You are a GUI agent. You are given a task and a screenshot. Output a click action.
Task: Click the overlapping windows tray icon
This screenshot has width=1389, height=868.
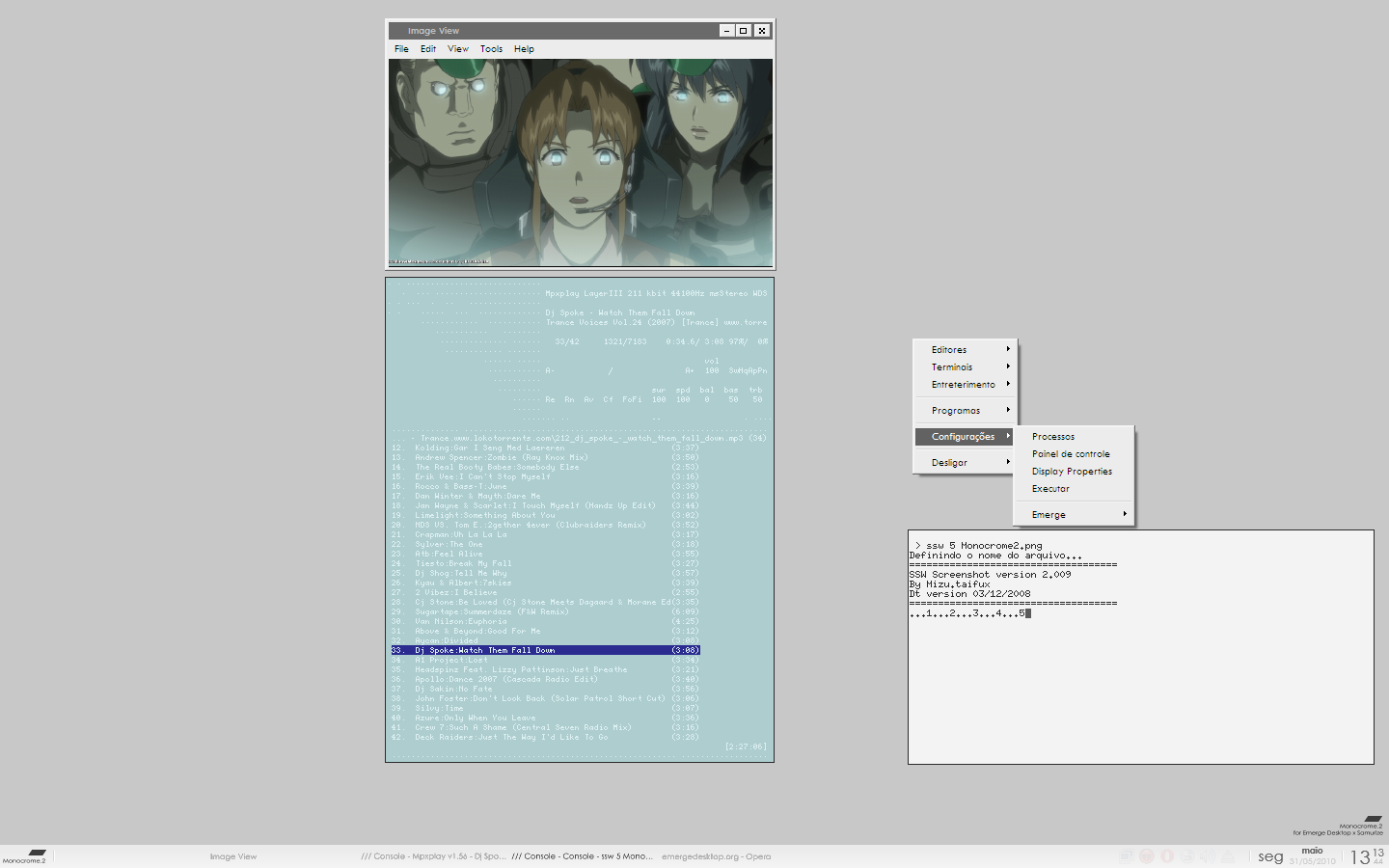pos(1126,856)
